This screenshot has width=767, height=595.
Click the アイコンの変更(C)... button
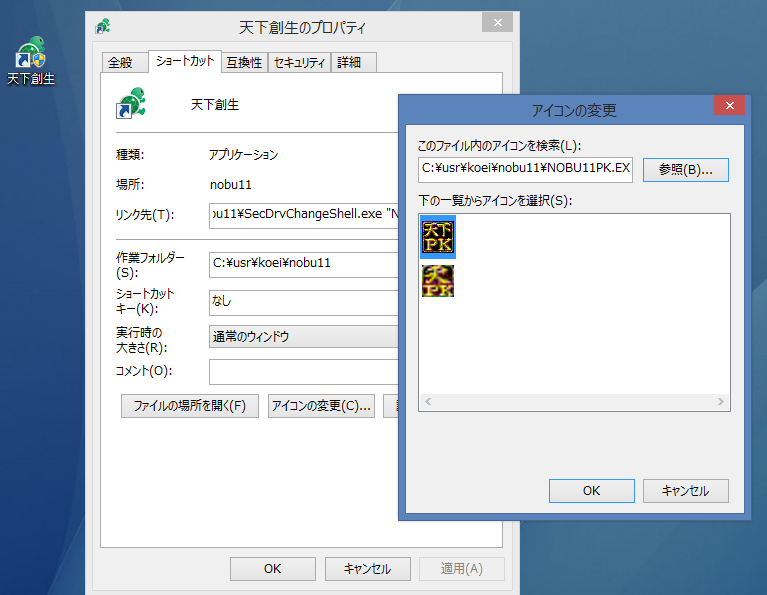pyautogui.click(x=321, y=406)
